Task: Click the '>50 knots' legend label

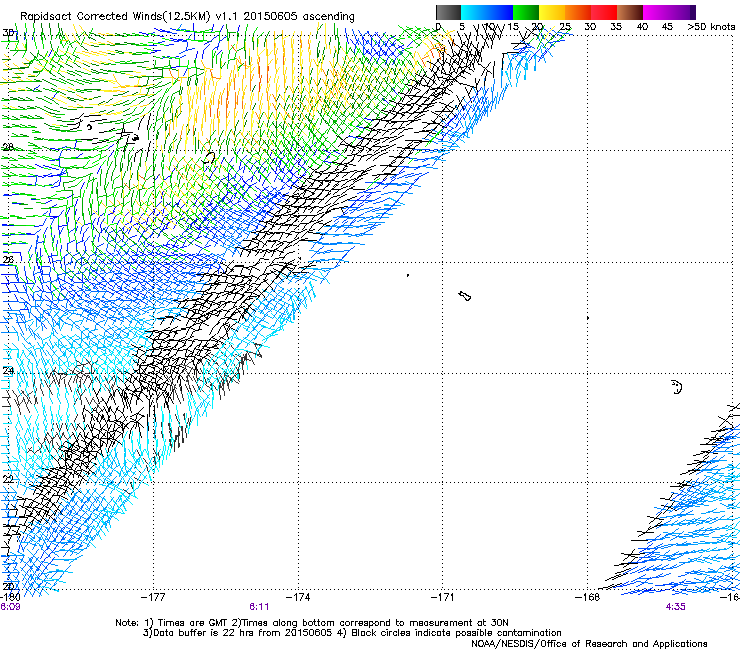Action: pos(711,27)
